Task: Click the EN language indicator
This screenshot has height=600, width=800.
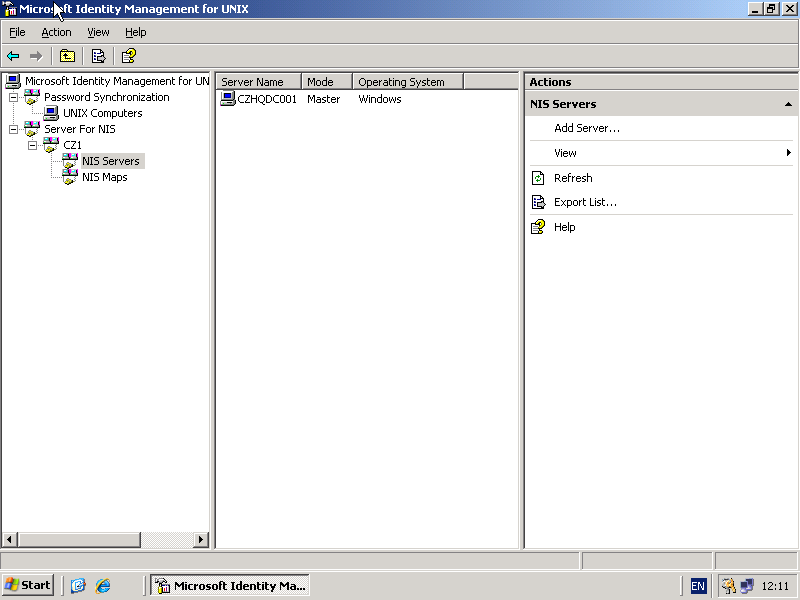Action: (x=698, y=586)
